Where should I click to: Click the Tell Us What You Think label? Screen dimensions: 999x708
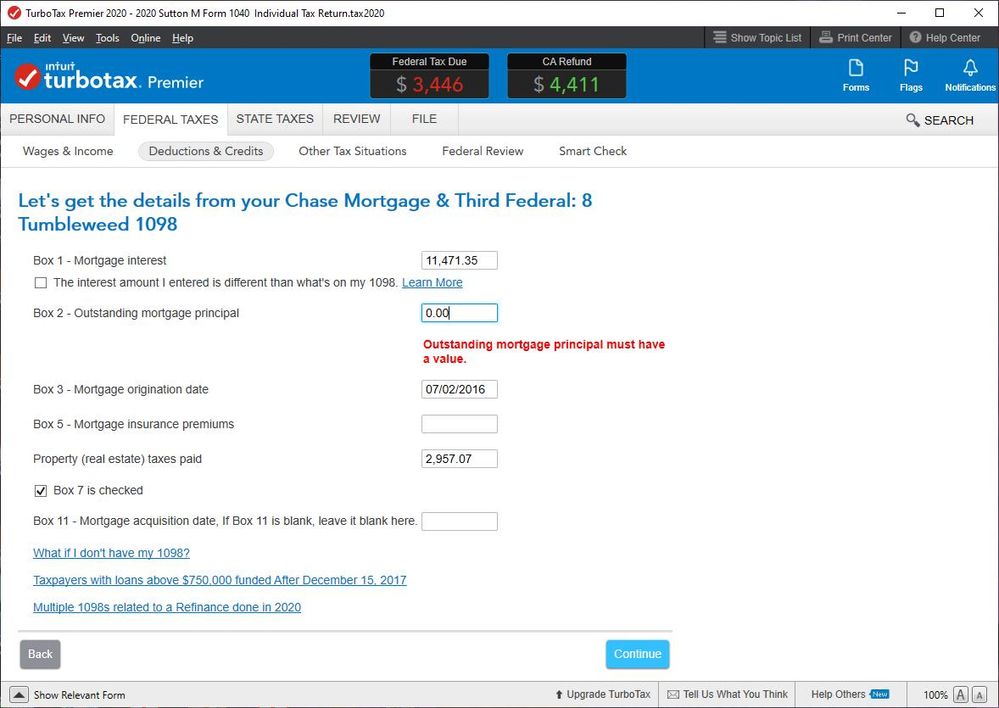point(735,694)
